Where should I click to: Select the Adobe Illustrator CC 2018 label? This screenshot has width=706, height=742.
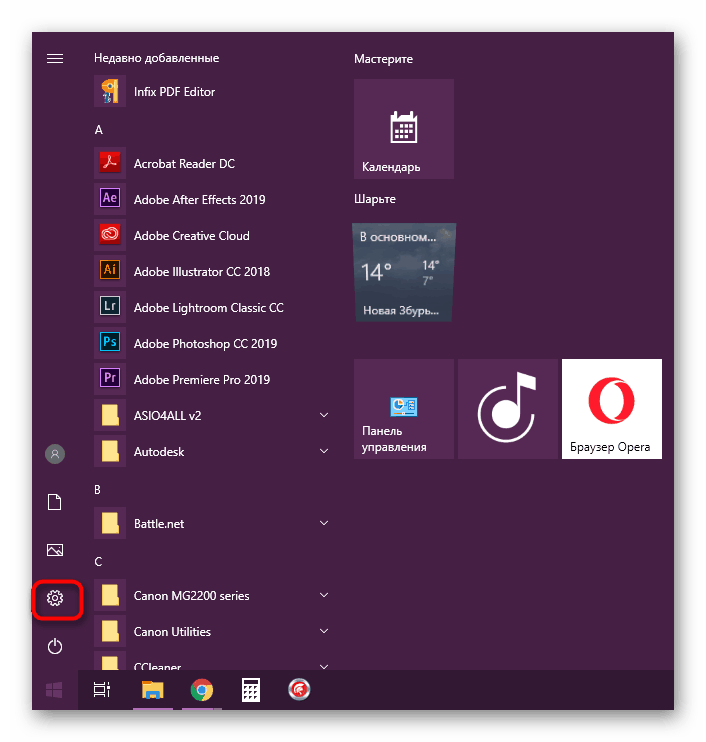tap(202, 272)
